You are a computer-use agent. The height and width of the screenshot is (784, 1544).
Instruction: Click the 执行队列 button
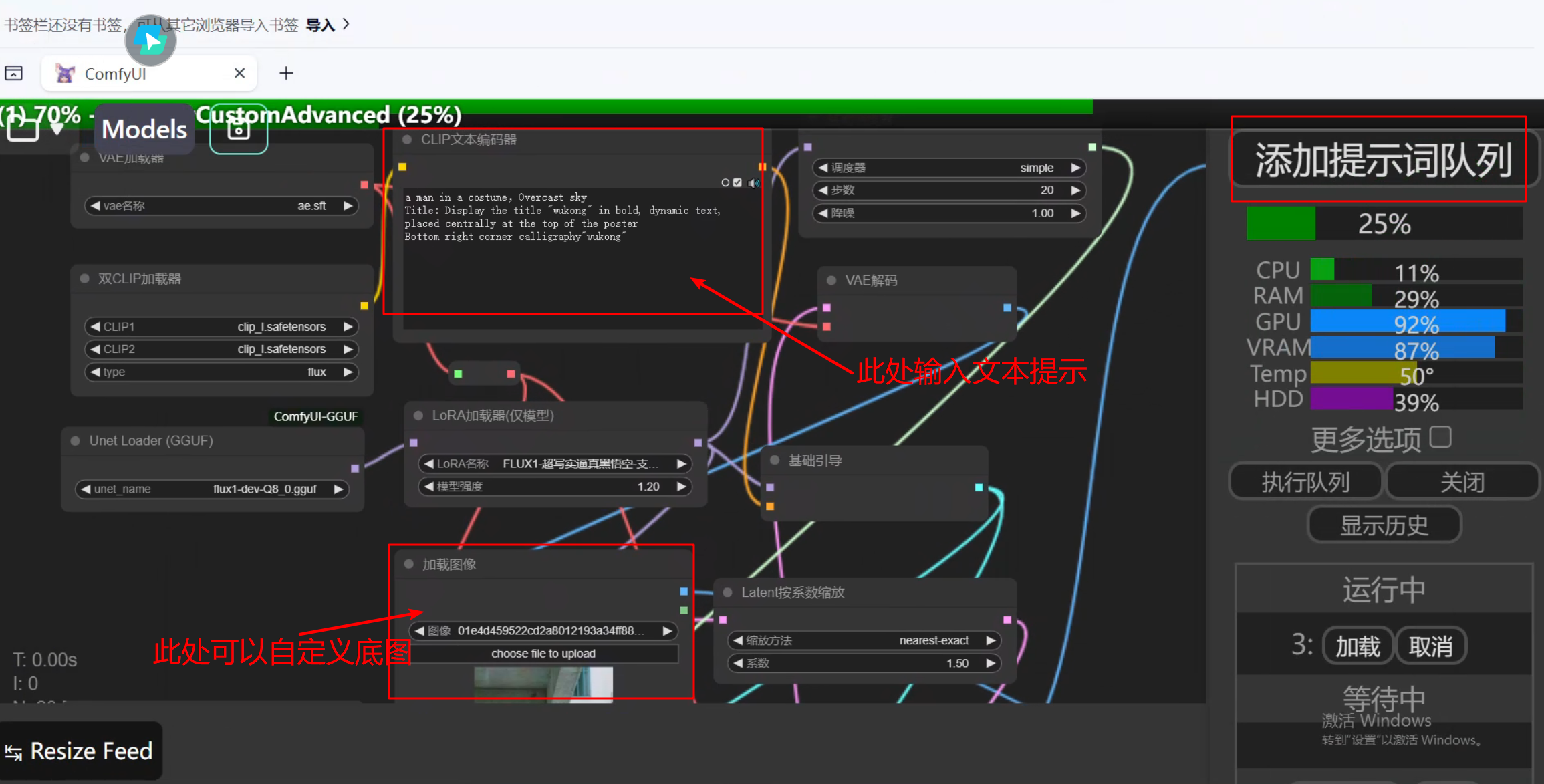[1305, 481]
